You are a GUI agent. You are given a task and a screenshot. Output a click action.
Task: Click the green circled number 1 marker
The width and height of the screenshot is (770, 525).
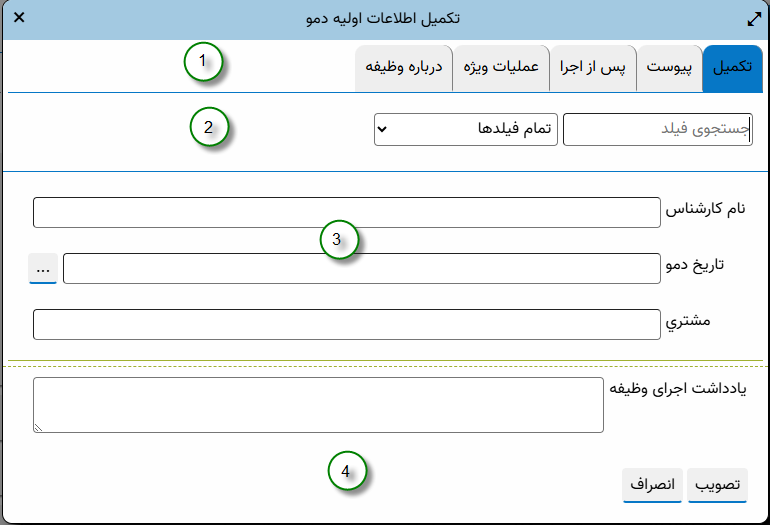click(202, 62)
